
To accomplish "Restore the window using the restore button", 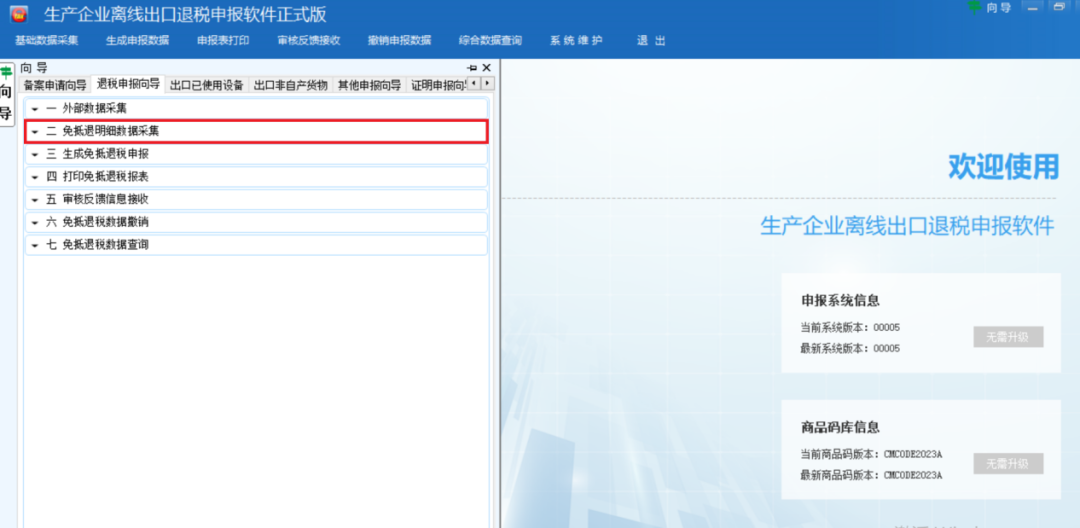I will pyautogui.click(x=1059, y=8).
